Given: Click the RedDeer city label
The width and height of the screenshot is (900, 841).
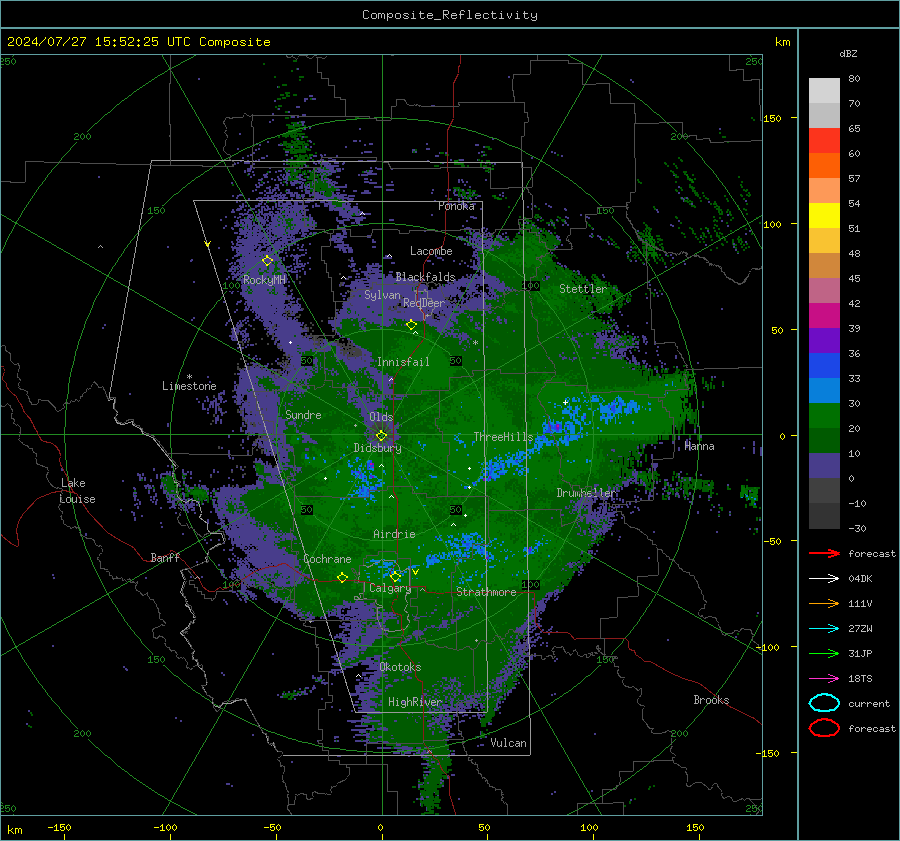Looking at the screenshot, I should [x=424, y=303].
